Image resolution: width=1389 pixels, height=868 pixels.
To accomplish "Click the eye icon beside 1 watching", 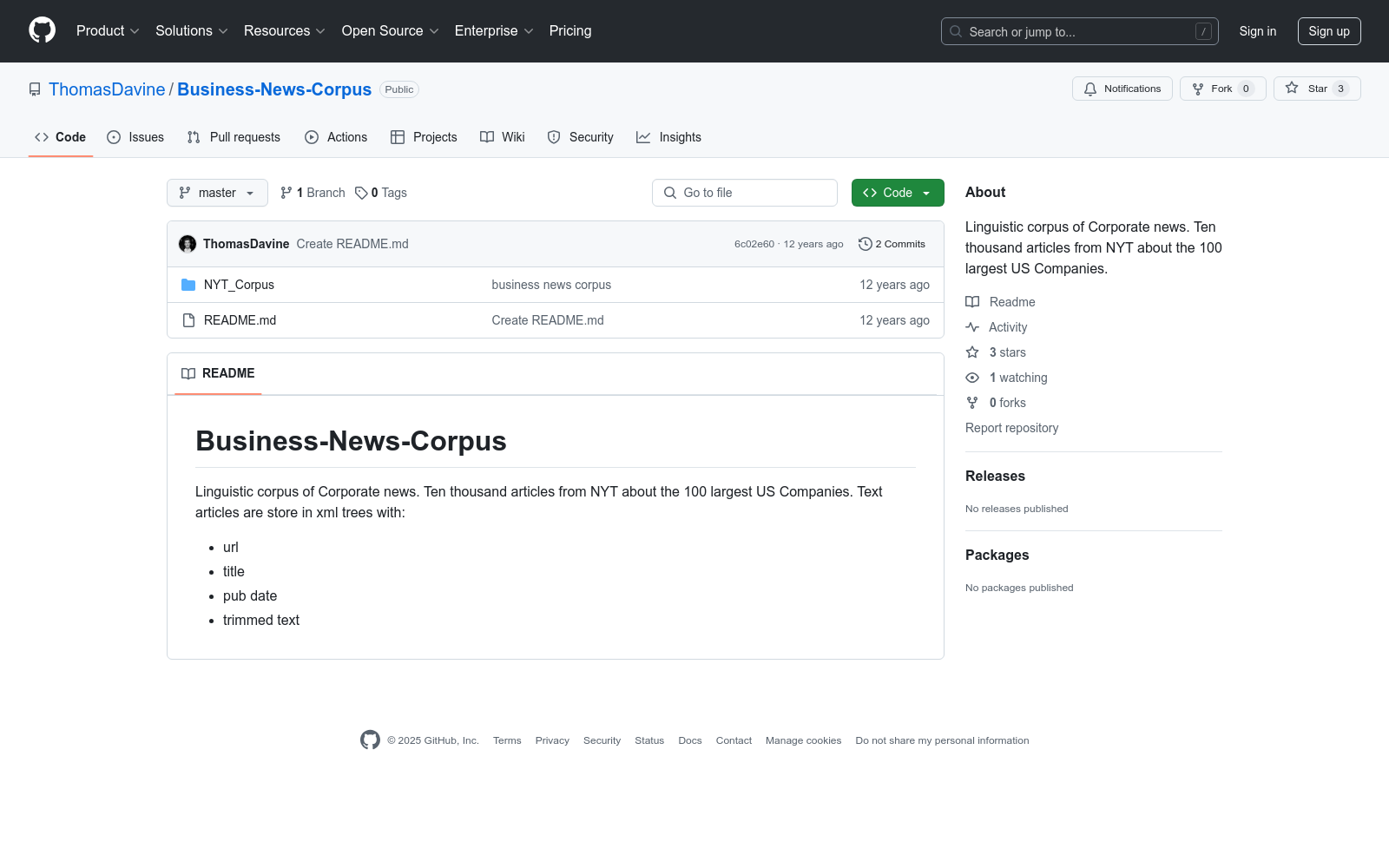I will point(972,378).
